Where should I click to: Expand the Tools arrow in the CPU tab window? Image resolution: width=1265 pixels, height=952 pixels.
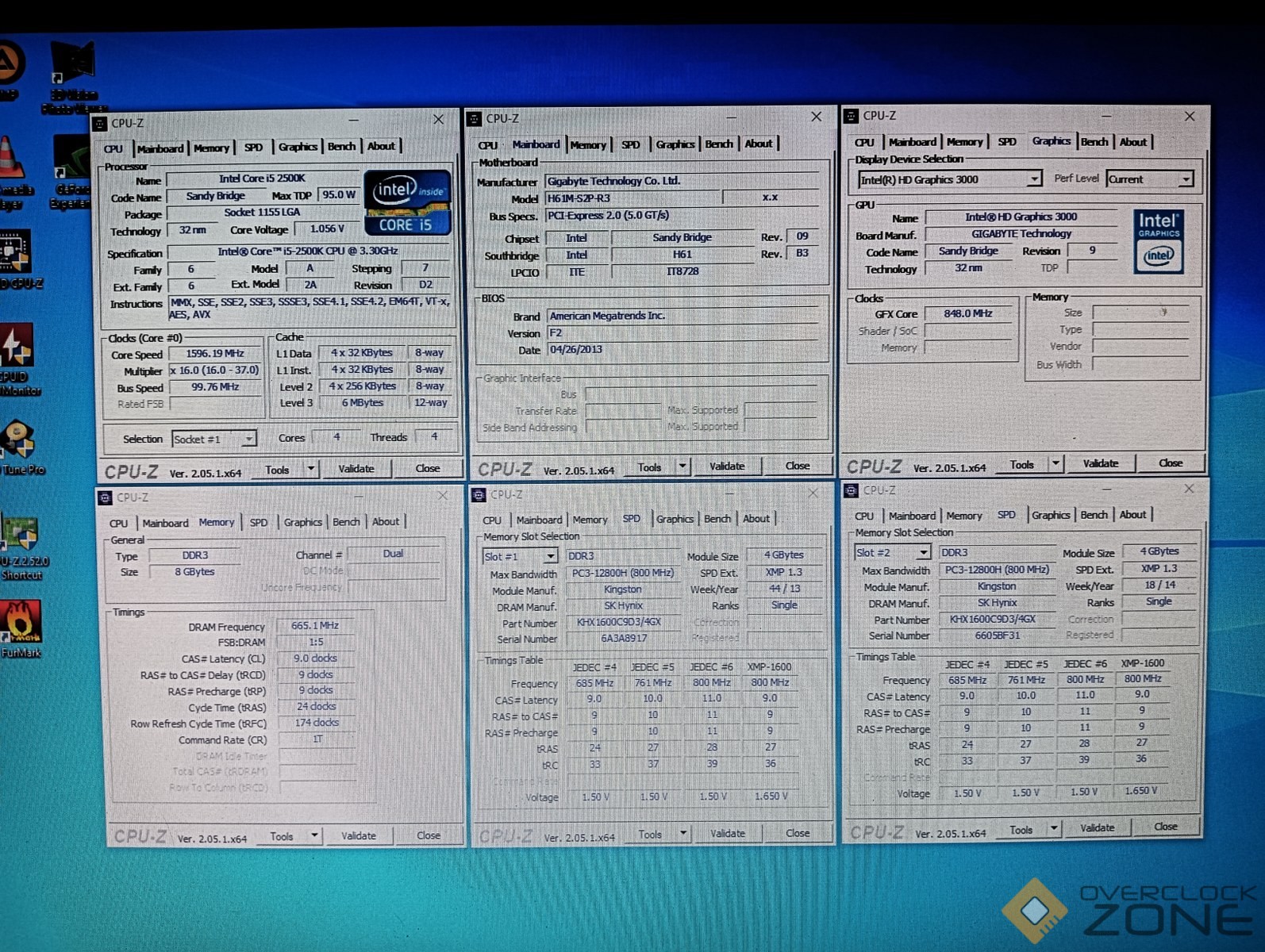point(311,469)
